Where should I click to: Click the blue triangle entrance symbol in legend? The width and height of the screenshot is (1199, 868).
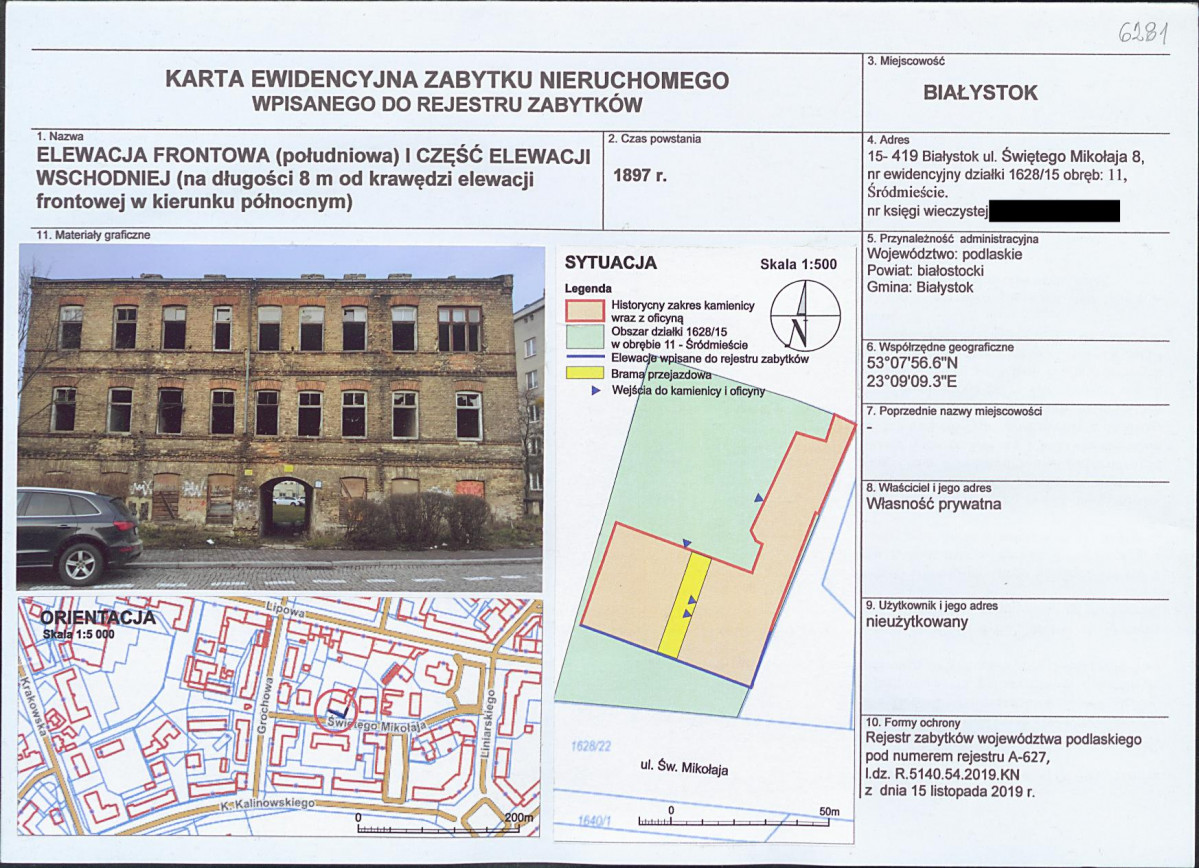[597, 391]
